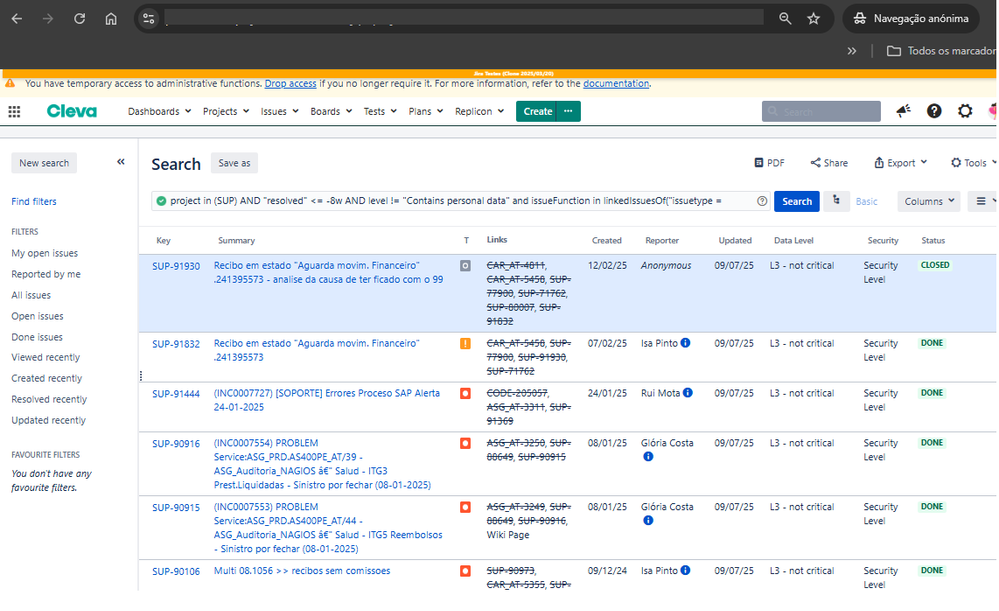Open the Dashboards menu
The width and height of the screenshot is (999, 611).
coord(159,112)
